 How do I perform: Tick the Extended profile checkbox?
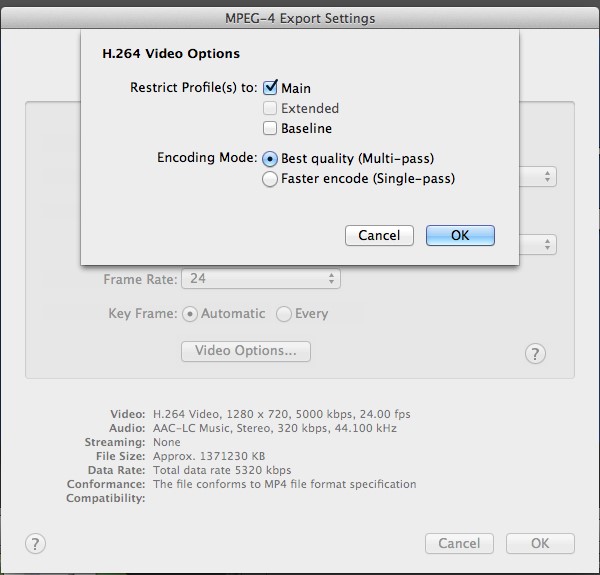[x=270, y=108]
